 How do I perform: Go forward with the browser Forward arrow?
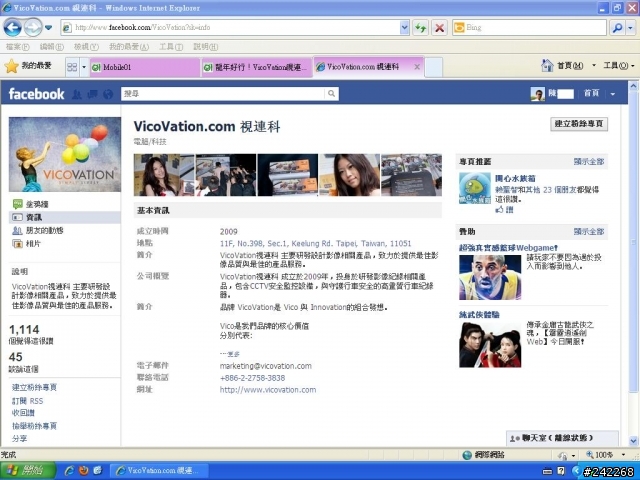coord(33,28)
